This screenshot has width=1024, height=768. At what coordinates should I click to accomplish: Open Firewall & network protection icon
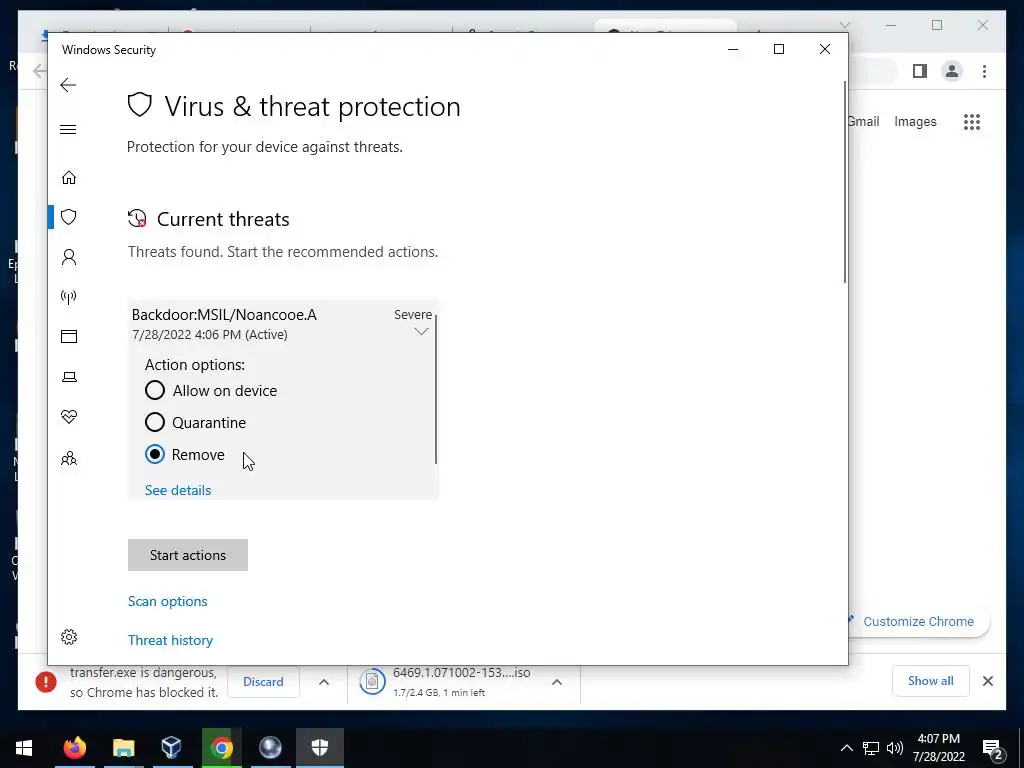click(x=69, y=297)
